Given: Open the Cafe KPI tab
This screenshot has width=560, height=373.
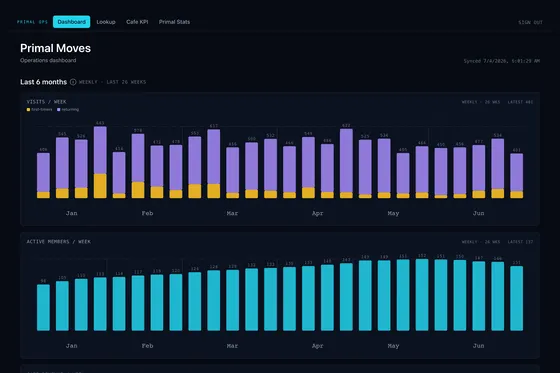Looking at the screenshot, I should (x=137, y=22).
